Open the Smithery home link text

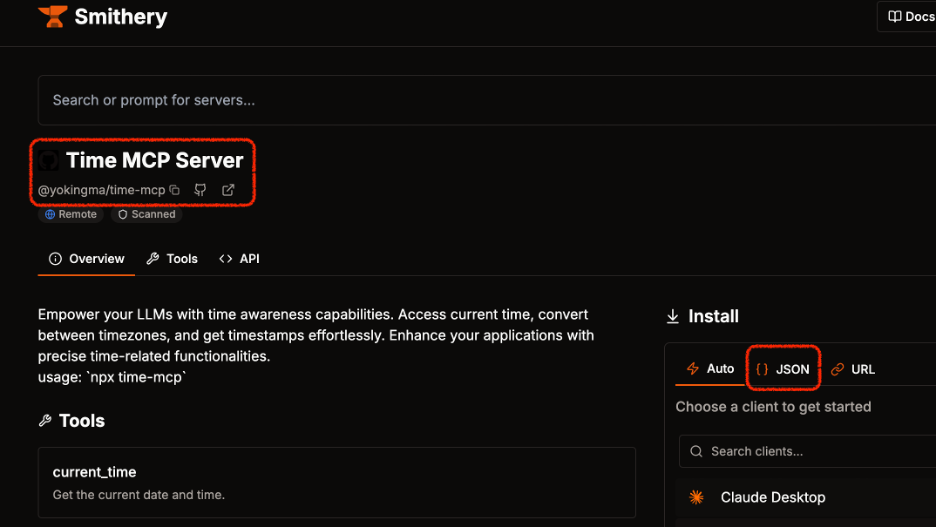click(121, 17)
